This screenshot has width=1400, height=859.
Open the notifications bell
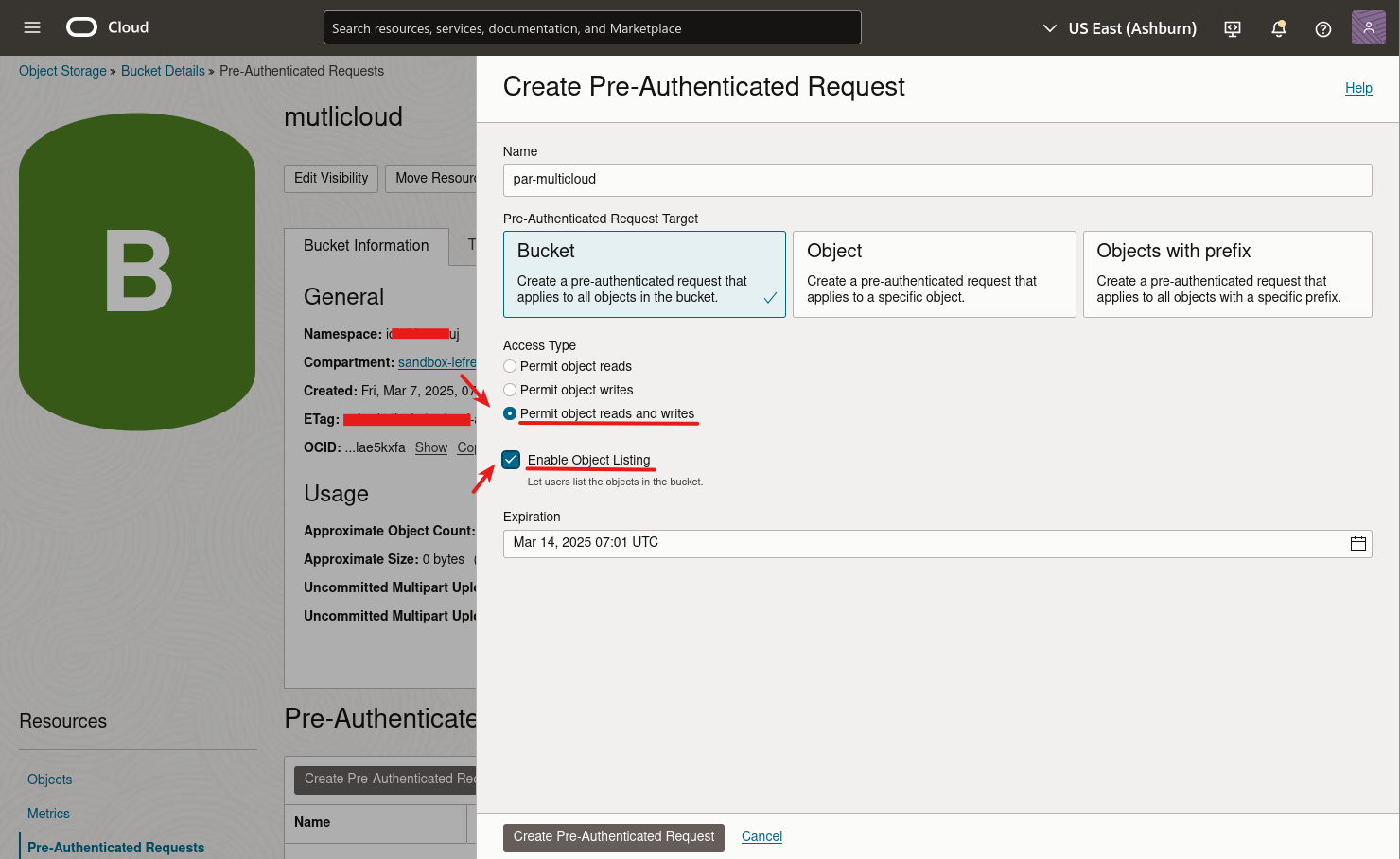point(1279,28)
